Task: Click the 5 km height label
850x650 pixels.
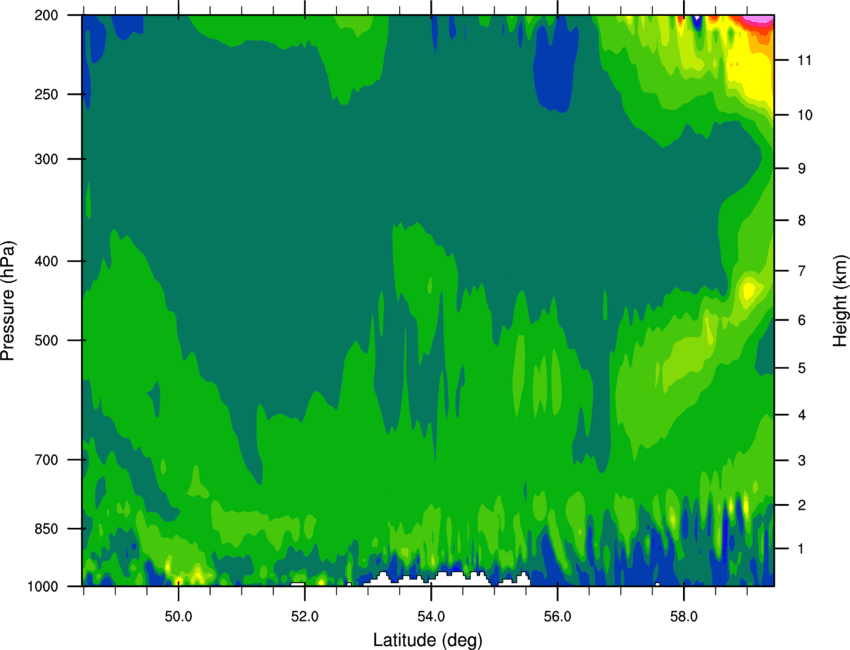Action: tap(801, 368)
